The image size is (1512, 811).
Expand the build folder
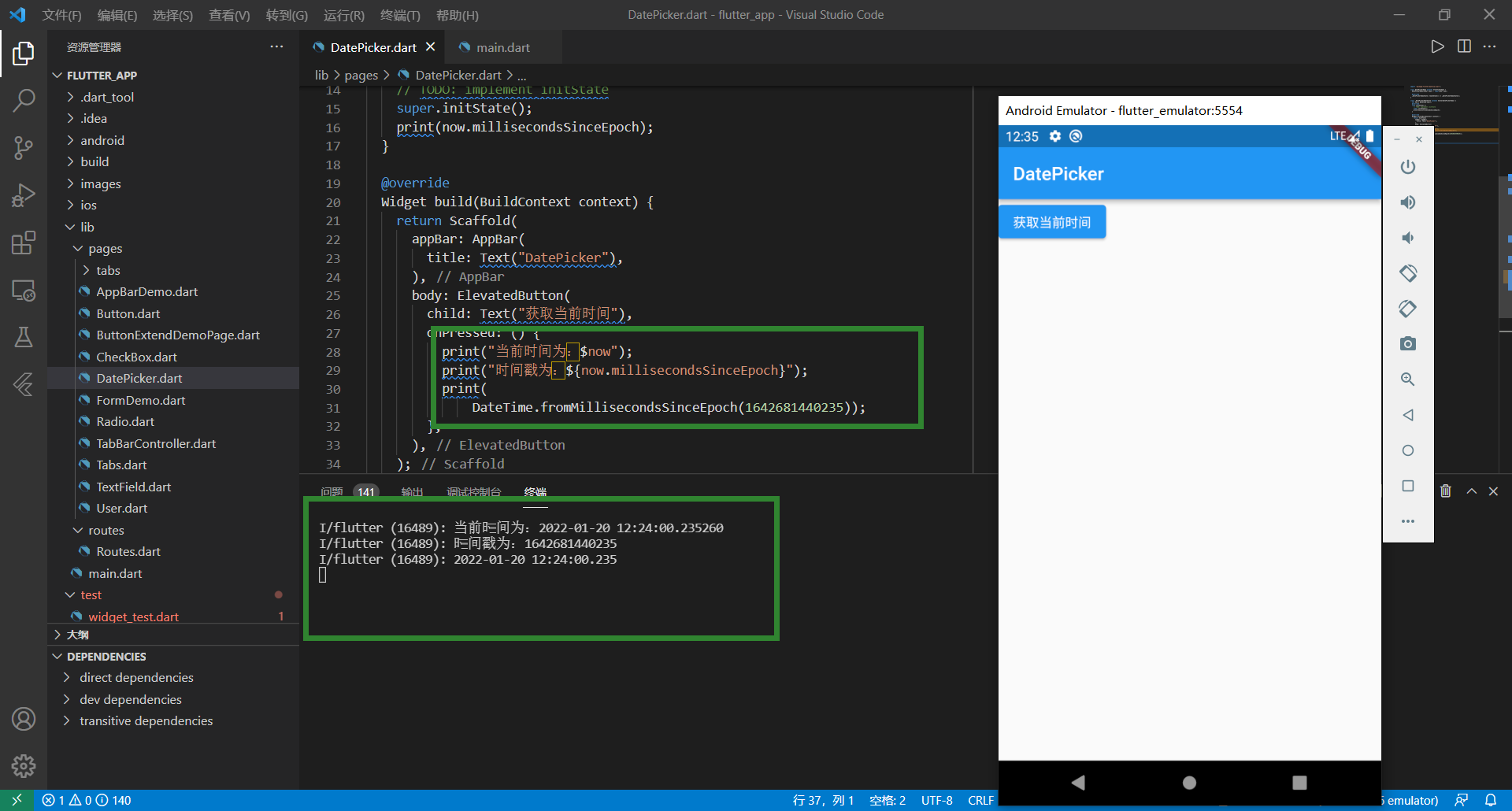(x=94, y=161)
